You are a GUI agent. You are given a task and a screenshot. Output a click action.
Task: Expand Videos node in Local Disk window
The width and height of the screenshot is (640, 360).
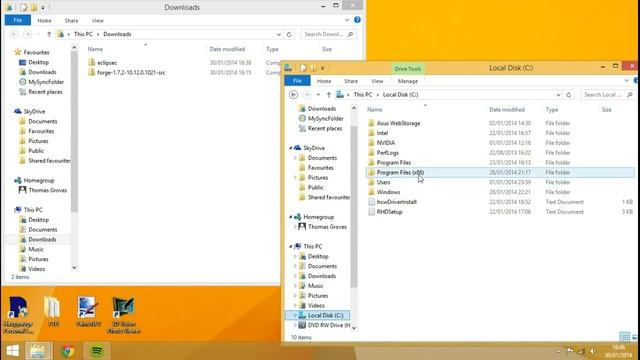296,305
